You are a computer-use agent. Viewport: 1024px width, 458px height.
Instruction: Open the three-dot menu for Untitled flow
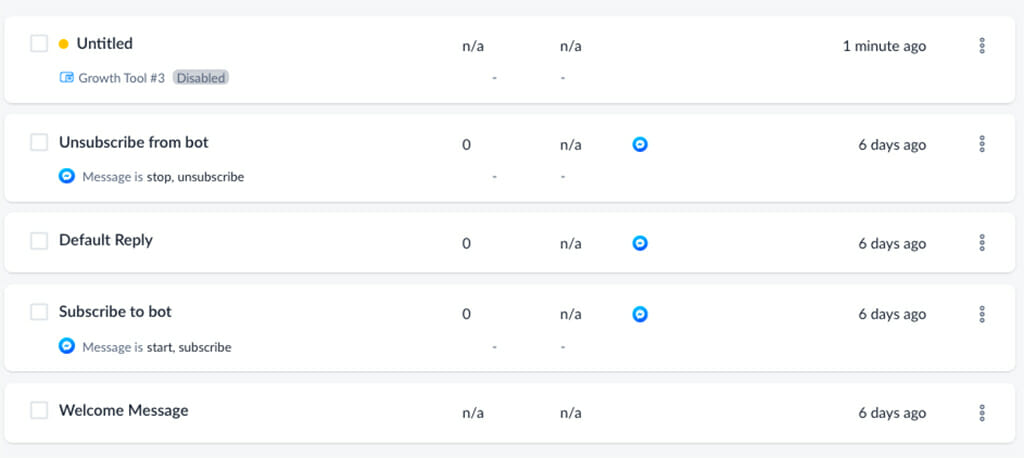[x=982, y=46]
